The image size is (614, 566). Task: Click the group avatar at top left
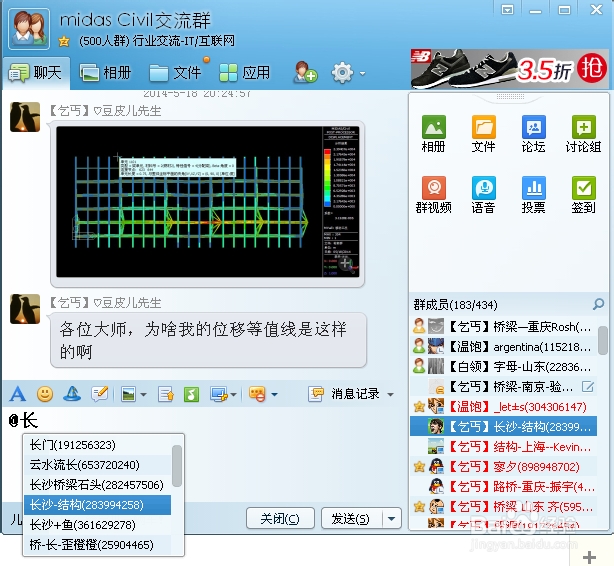(29, 29)
